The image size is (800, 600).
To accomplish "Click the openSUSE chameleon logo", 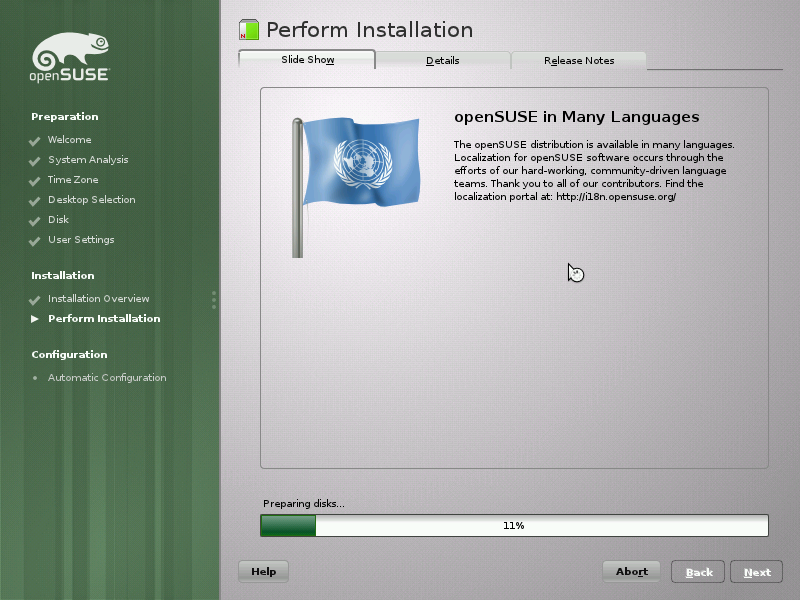I will point(70,52).
